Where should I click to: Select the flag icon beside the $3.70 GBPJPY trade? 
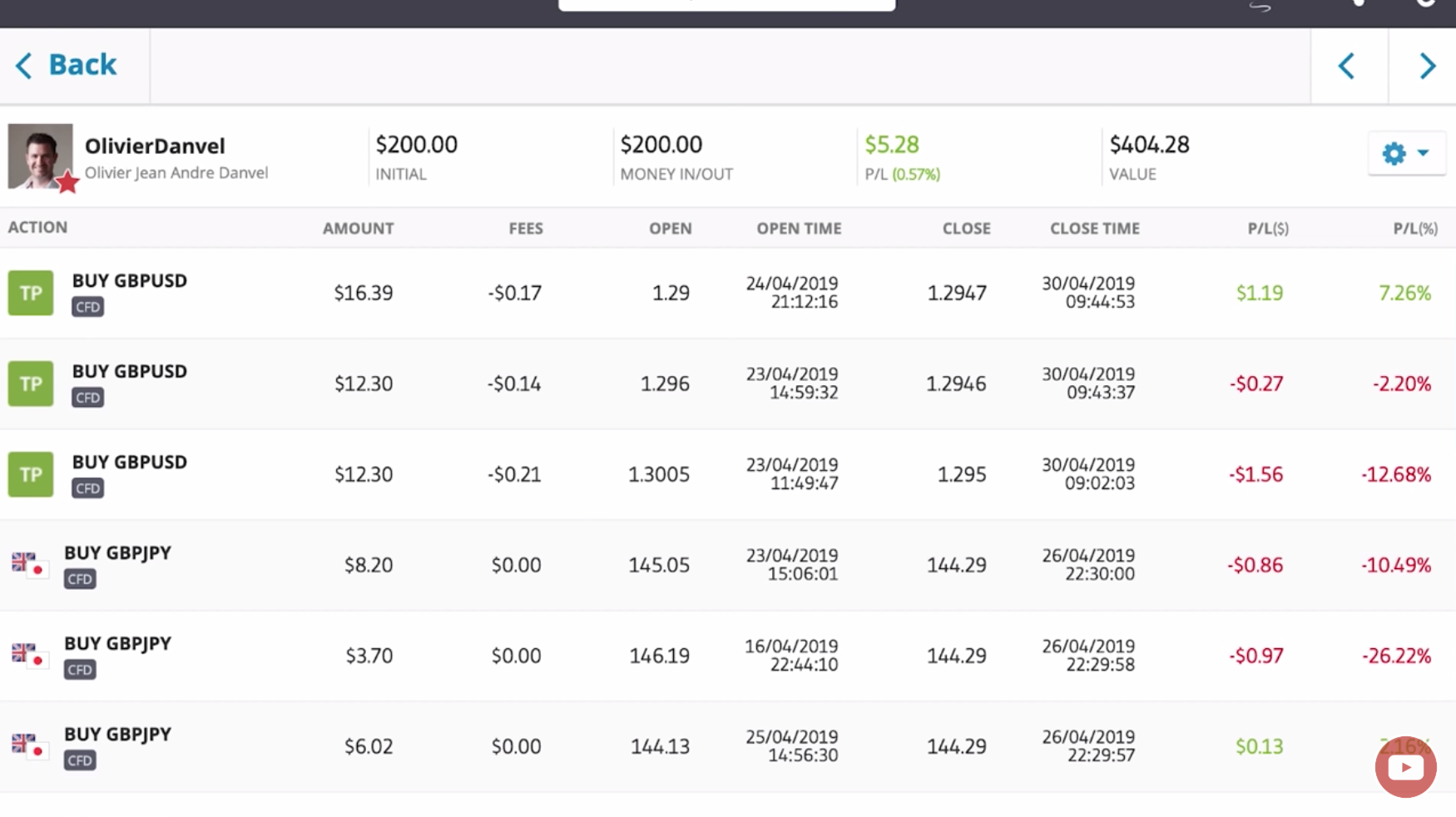30,656
